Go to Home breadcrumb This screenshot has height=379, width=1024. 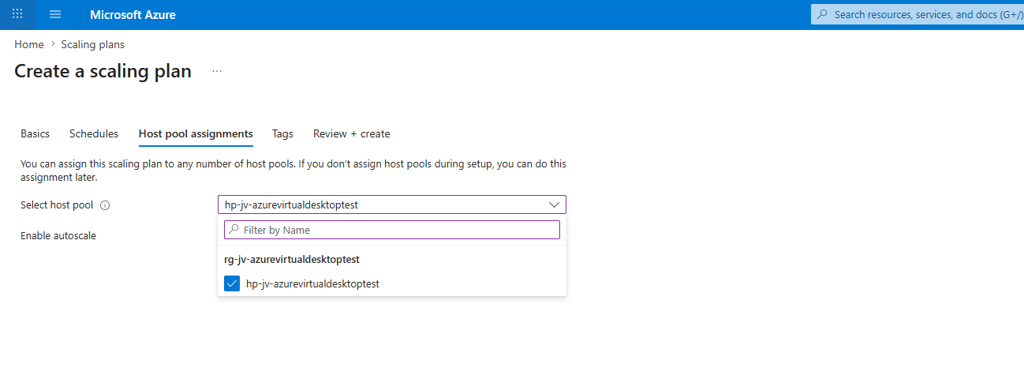tap(29, 44)
